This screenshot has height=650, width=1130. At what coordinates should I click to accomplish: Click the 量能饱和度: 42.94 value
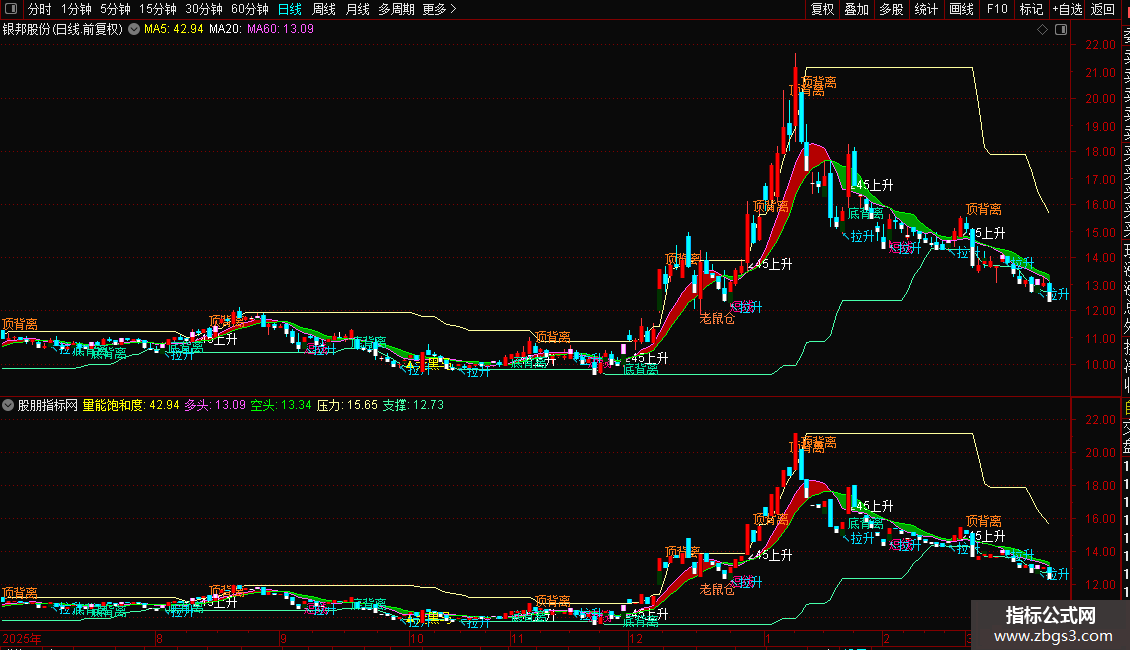click(x=130, y=405)
